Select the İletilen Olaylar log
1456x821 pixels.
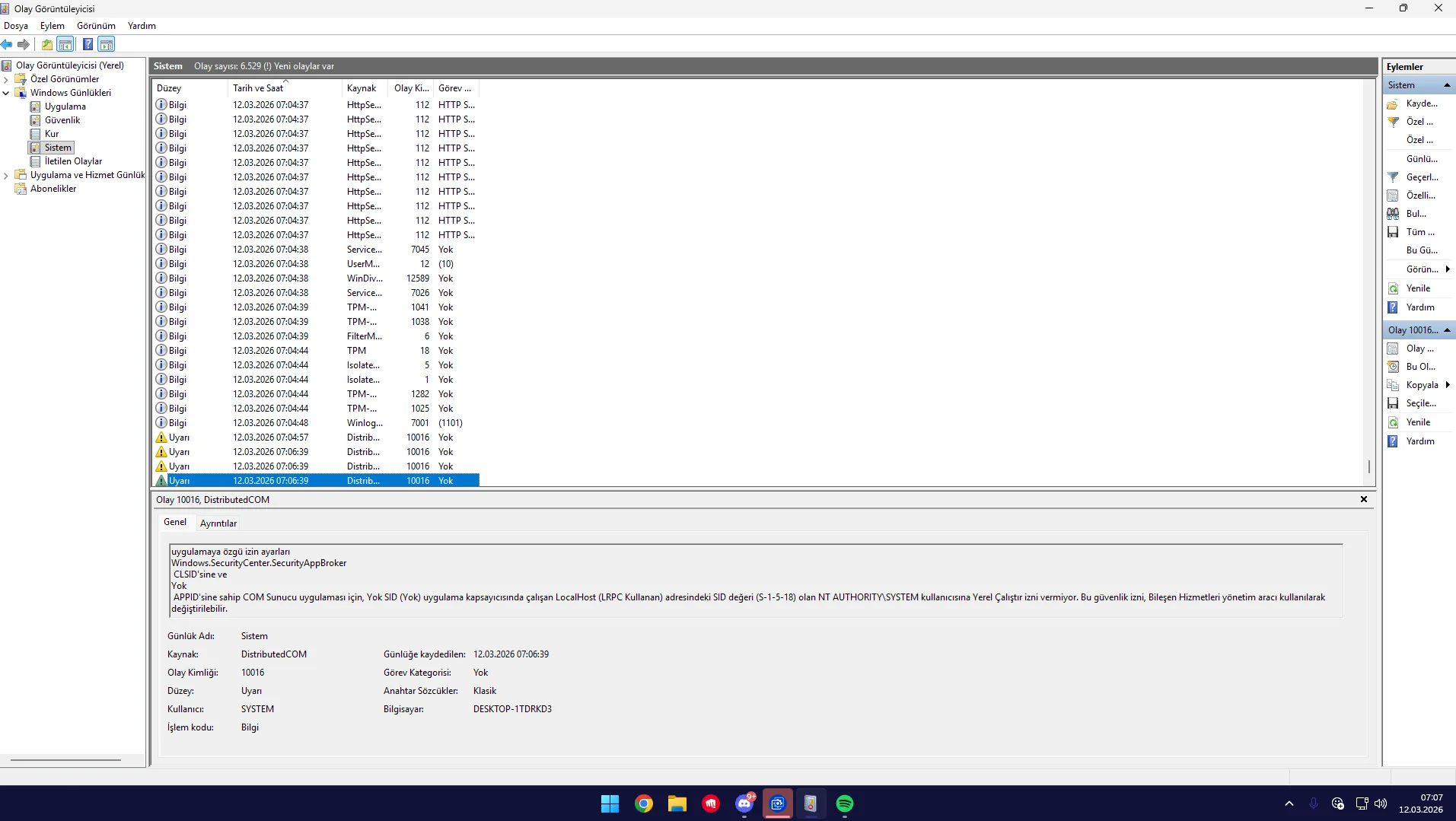coord(73,161)
